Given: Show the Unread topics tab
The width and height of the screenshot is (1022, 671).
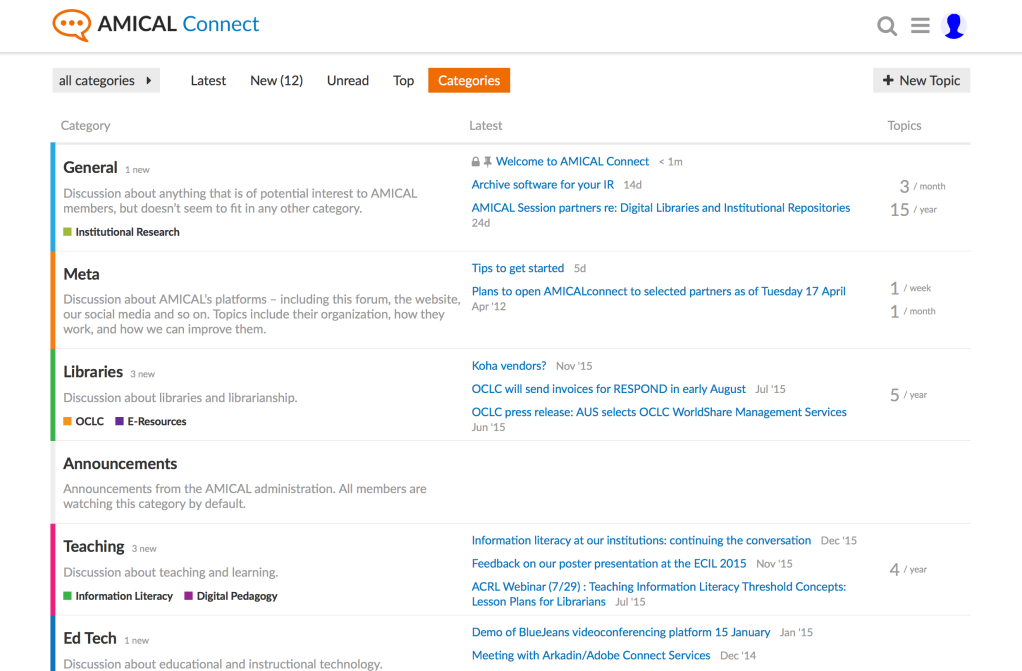Looking at the screenshot, I should (347, 81).
